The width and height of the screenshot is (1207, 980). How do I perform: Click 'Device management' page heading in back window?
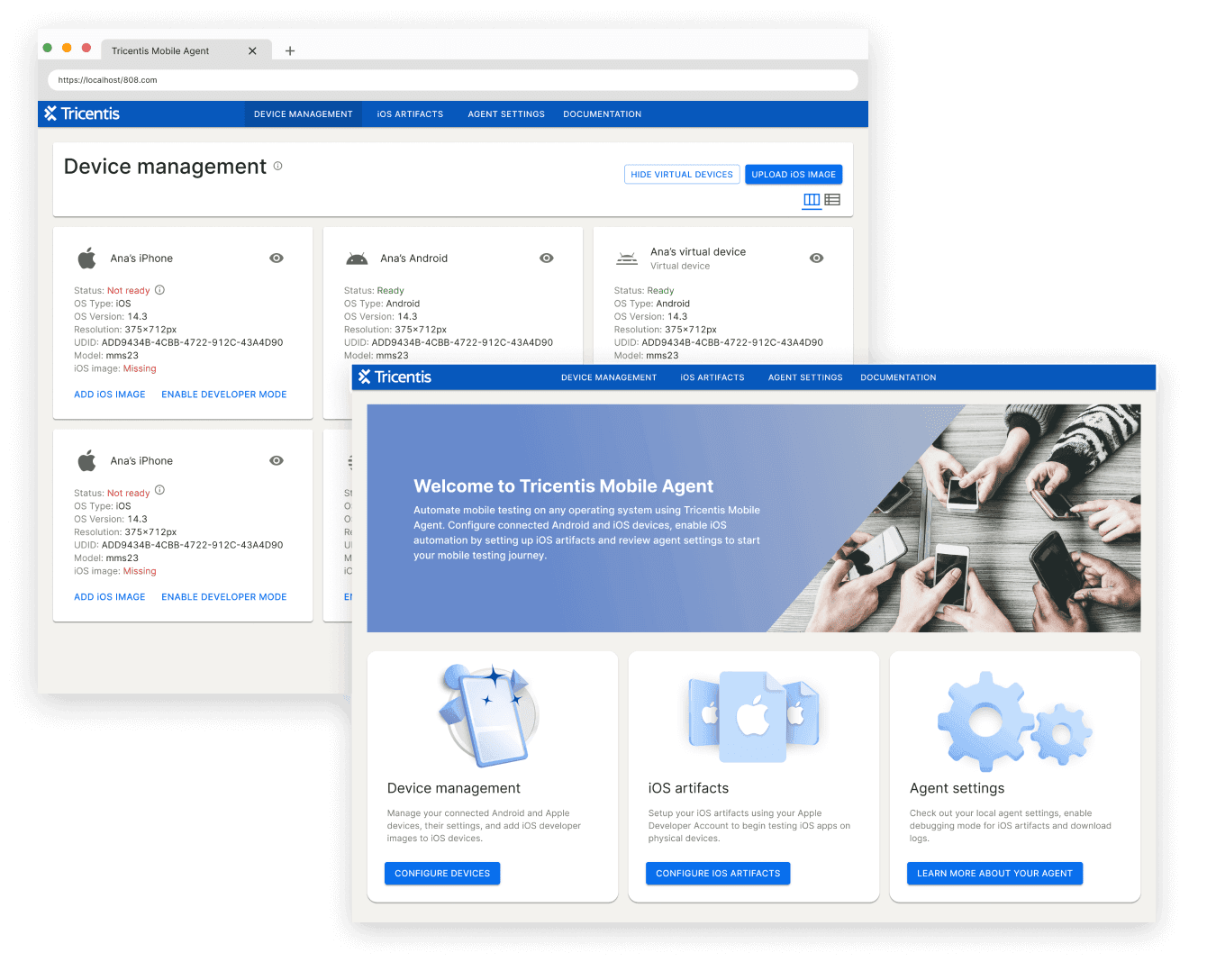165,167
